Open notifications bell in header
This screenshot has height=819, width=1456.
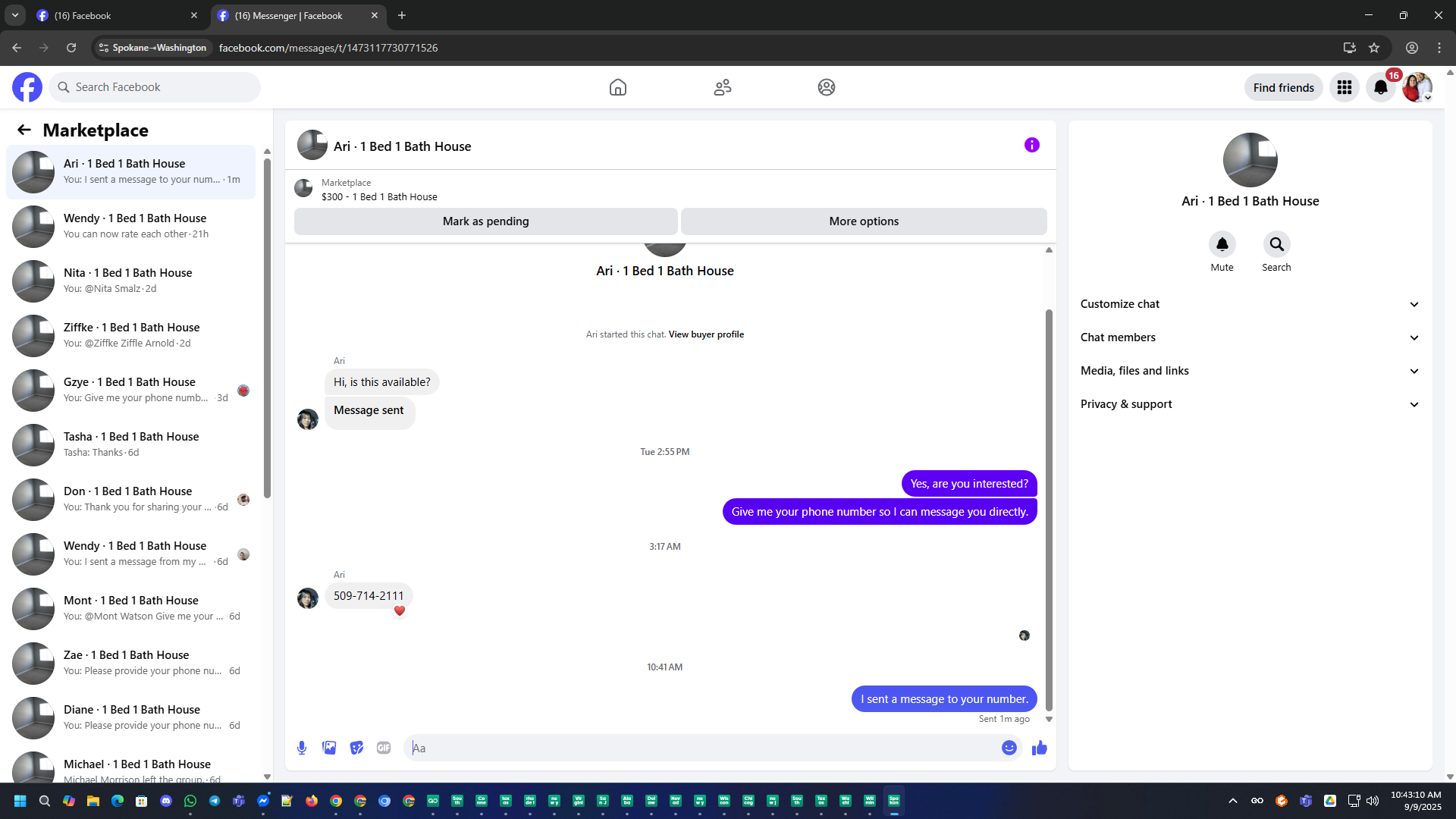[1380, 88]
